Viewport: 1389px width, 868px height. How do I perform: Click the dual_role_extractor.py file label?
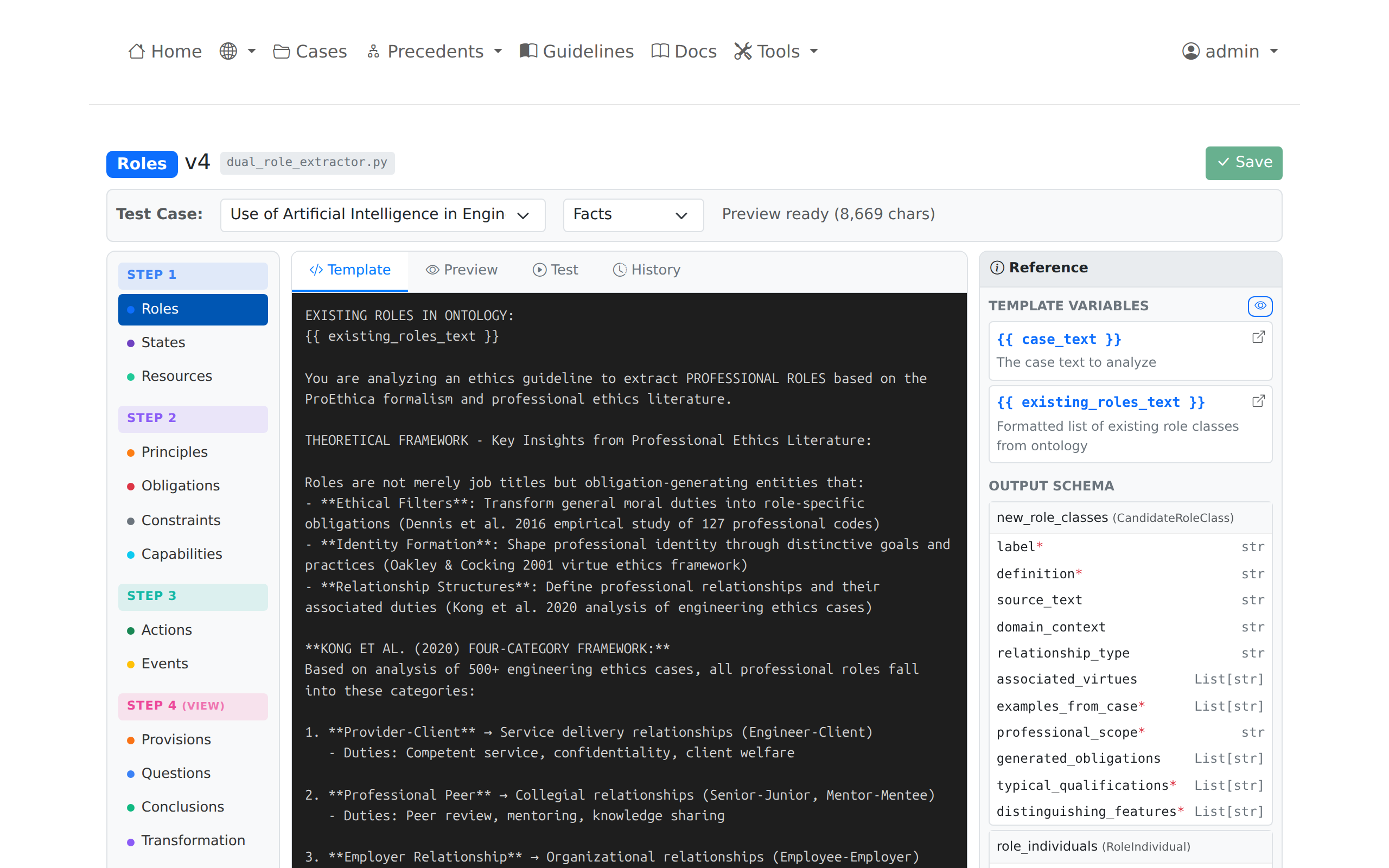click(307, 162)
